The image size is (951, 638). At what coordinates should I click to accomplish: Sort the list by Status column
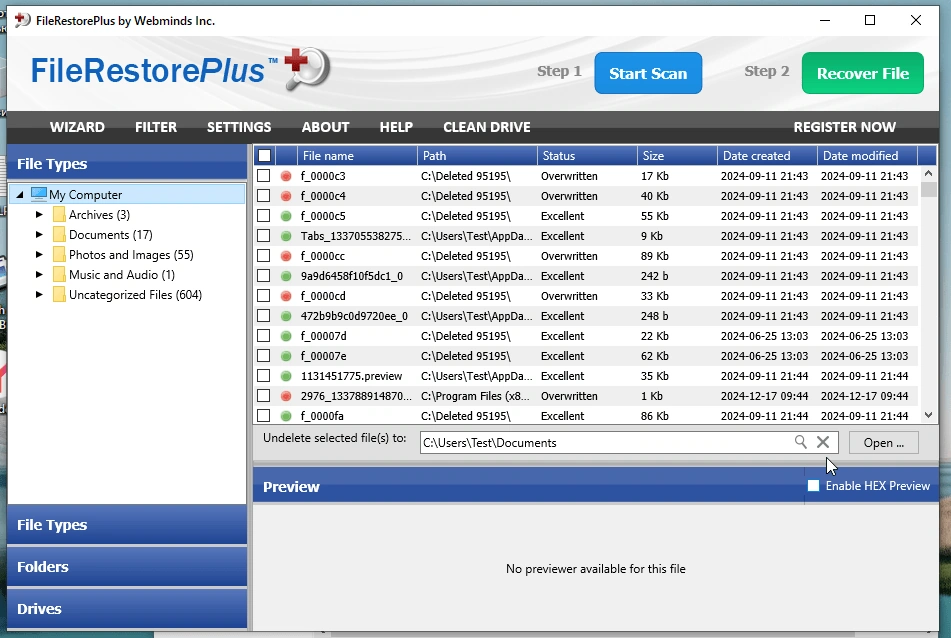[586, 155]
